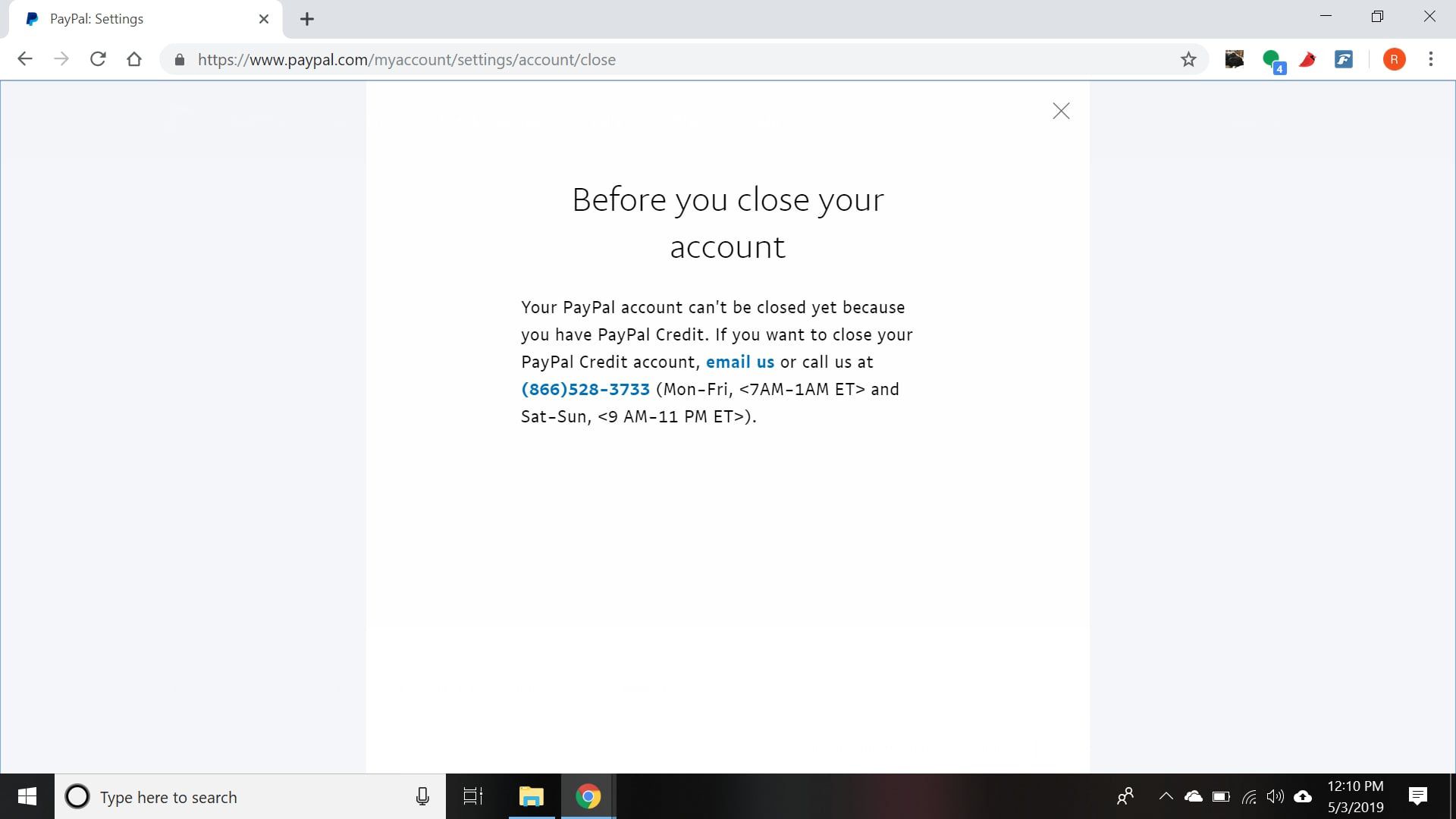Minimize the Chrome window
The image size is (1456, 819).
click(x=1326, y=16)
